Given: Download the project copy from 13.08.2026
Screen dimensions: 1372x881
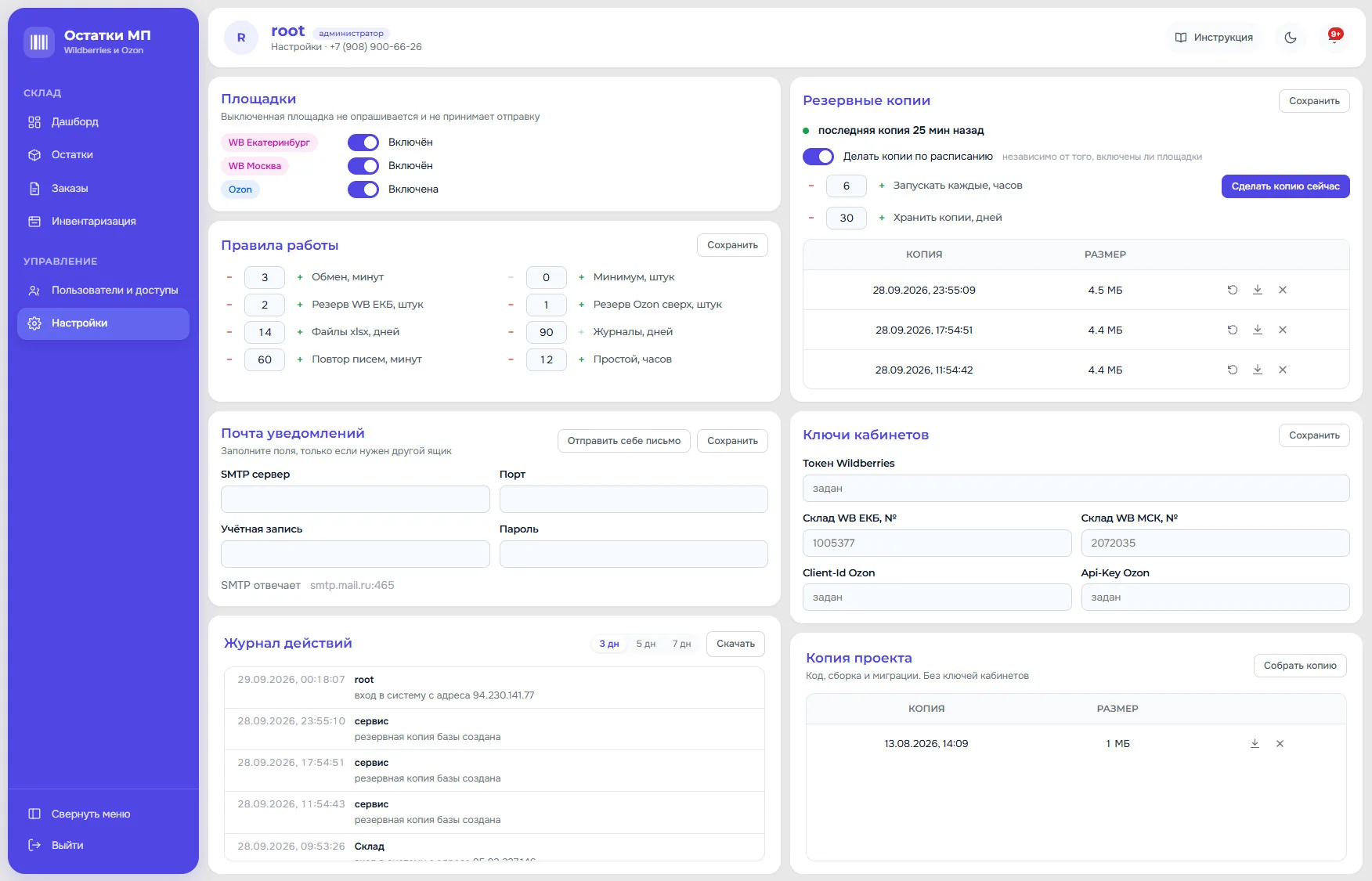Looking at the screenshot, I should [1255, 743].
